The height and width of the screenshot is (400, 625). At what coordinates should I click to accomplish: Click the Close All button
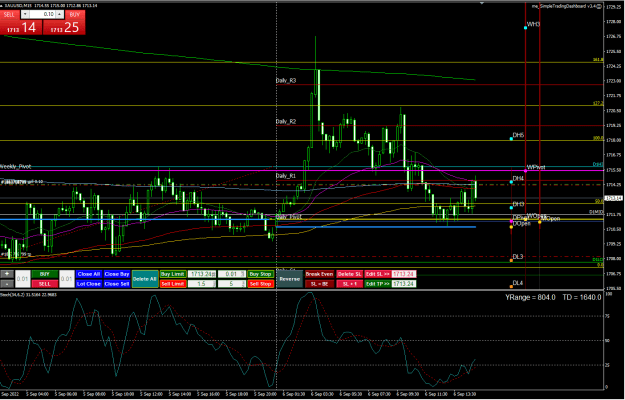89,274
